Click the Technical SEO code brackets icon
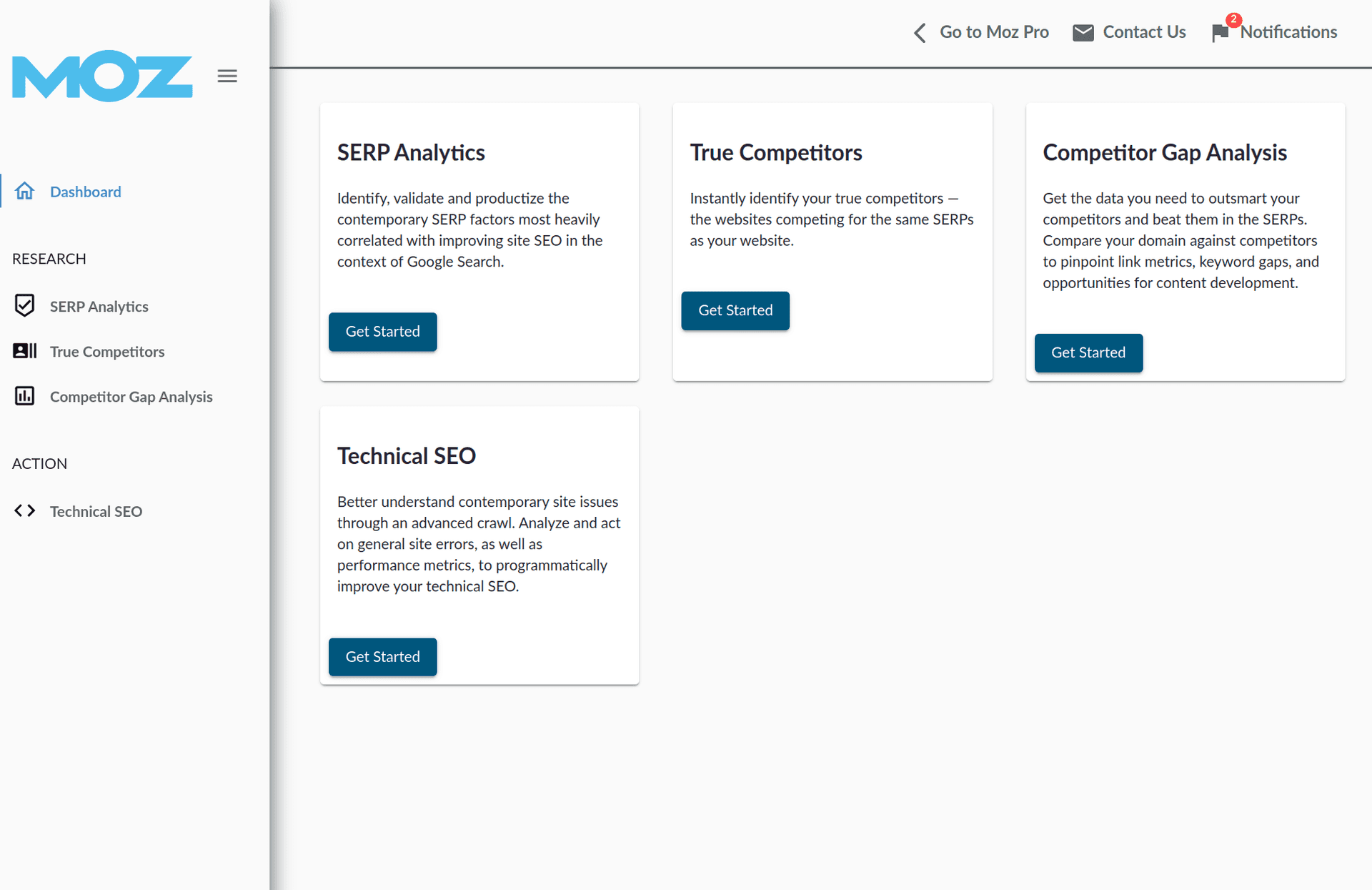The width and height of the screenshot is (1372, 890). click(24, 510)
